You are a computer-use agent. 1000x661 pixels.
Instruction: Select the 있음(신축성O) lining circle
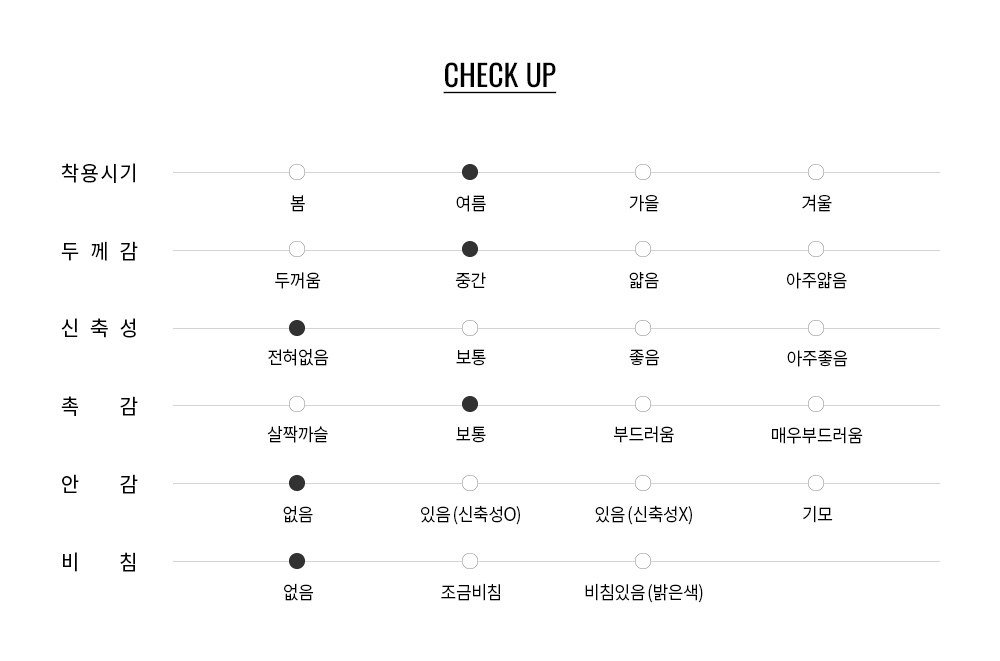470,483
